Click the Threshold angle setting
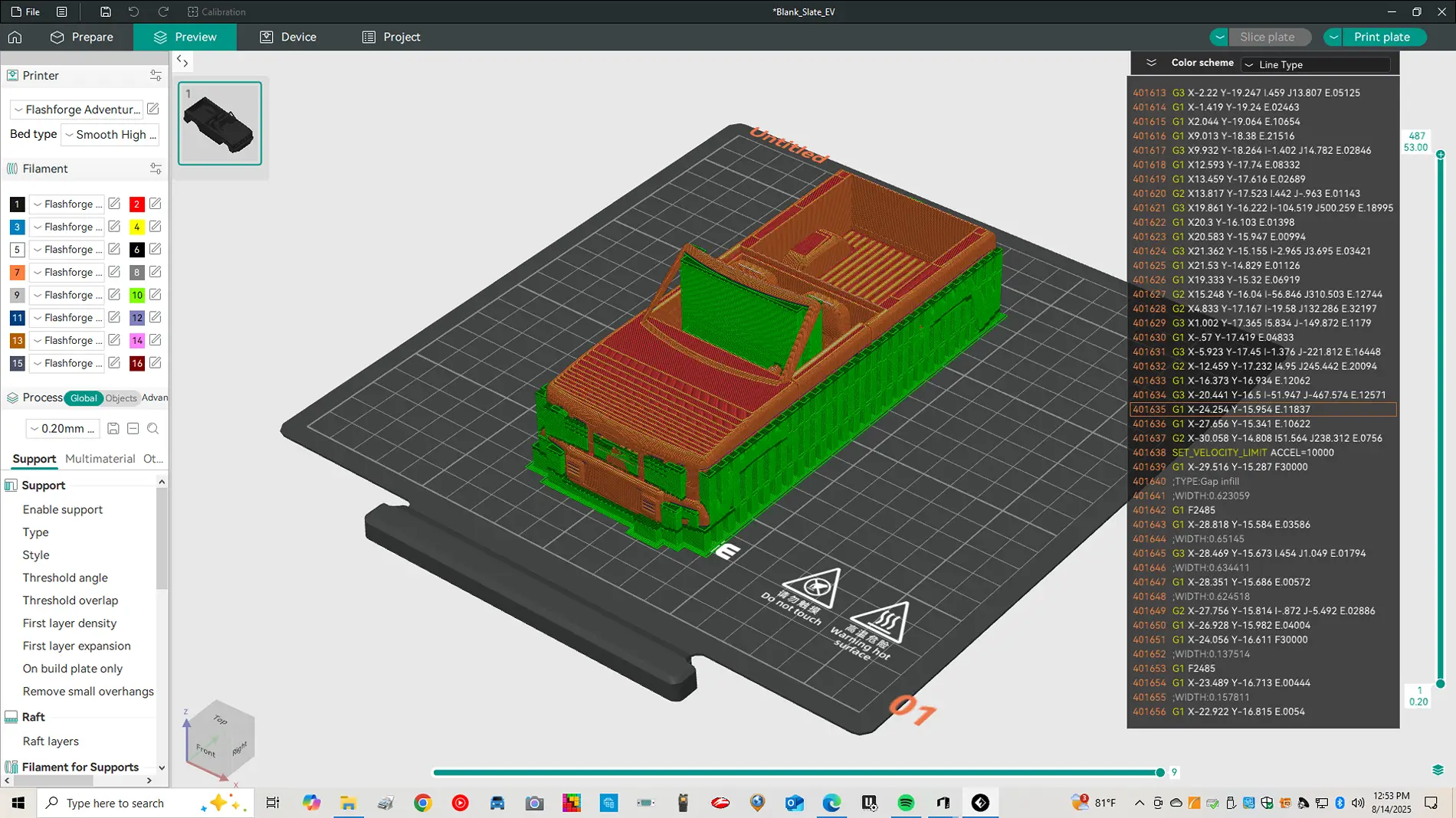 (x=65, y=578)
